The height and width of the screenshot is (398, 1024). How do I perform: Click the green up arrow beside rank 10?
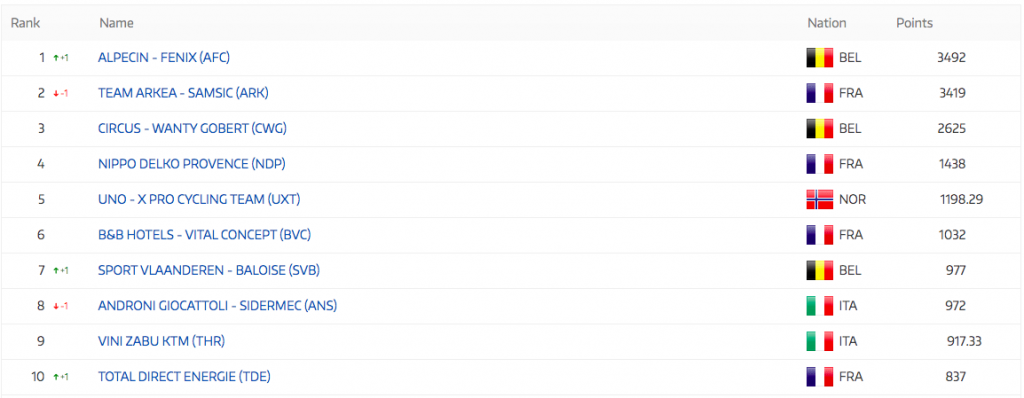point(56,377)
